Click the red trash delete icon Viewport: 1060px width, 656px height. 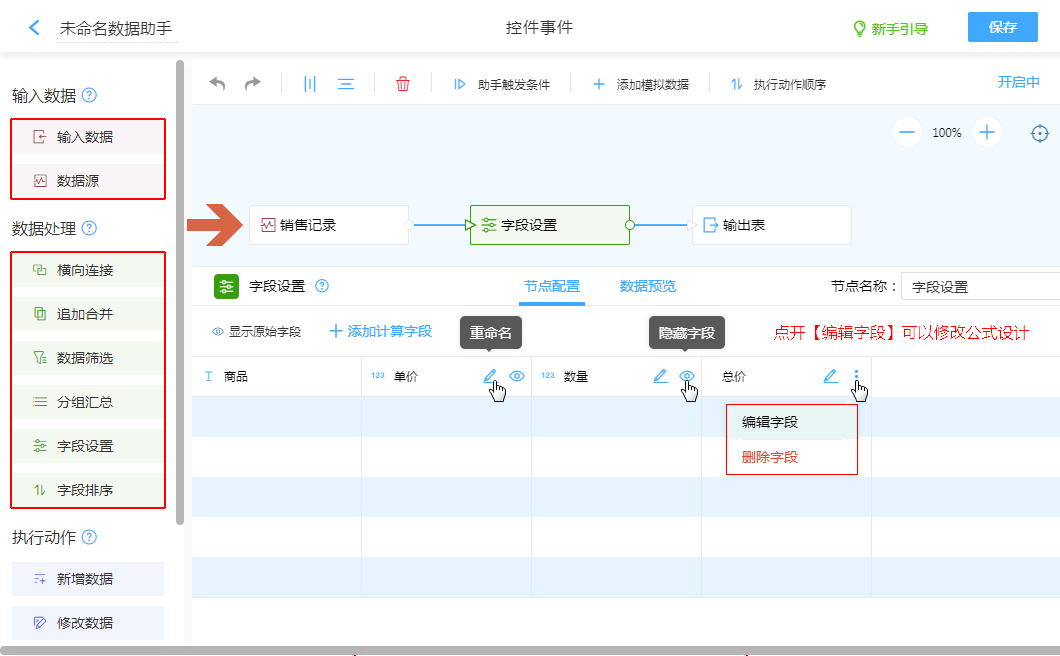[x=403, y=84]
